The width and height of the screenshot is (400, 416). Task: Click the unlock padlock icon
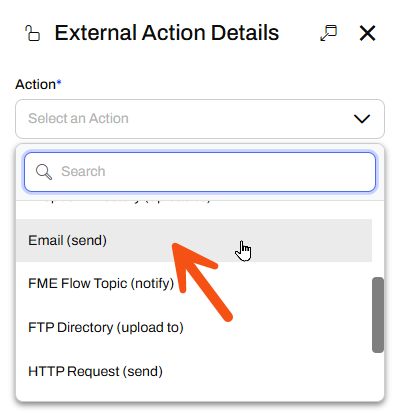coord(32,33)
